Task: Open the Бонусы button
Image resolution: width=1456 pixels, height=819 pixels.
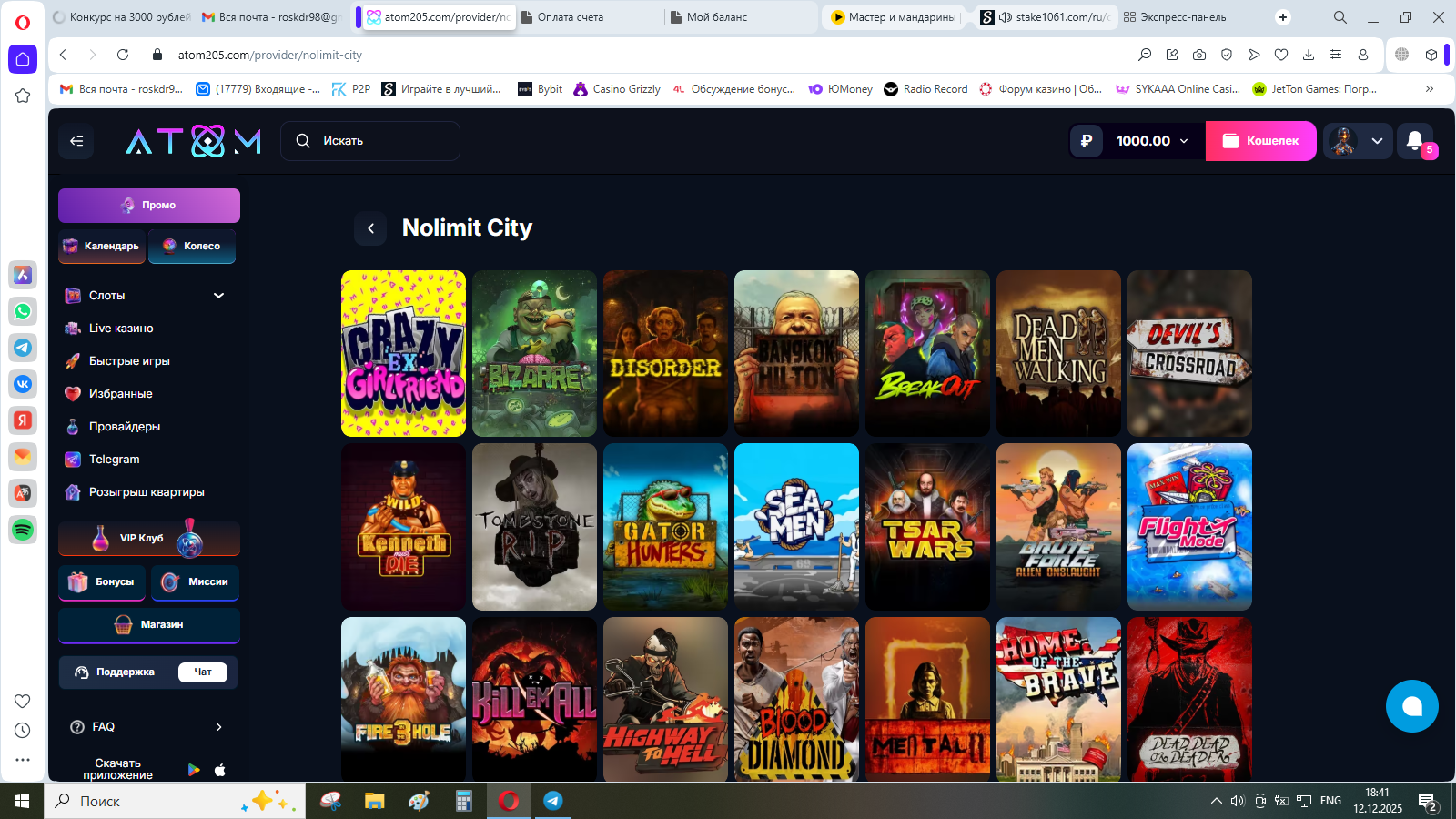Action: (102, 582)
